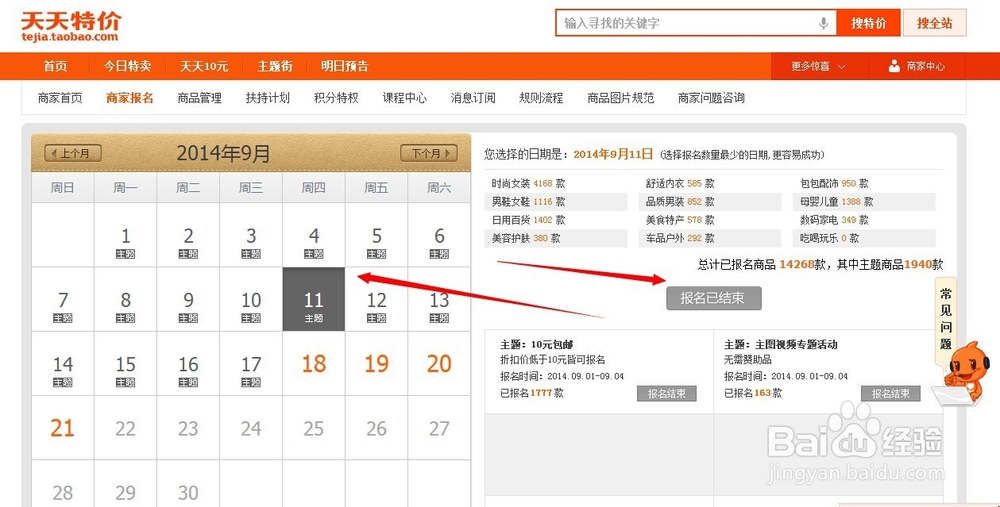Click the 主题: 10元包邮 title
The image size is (1000, 507).
[536, 344]
